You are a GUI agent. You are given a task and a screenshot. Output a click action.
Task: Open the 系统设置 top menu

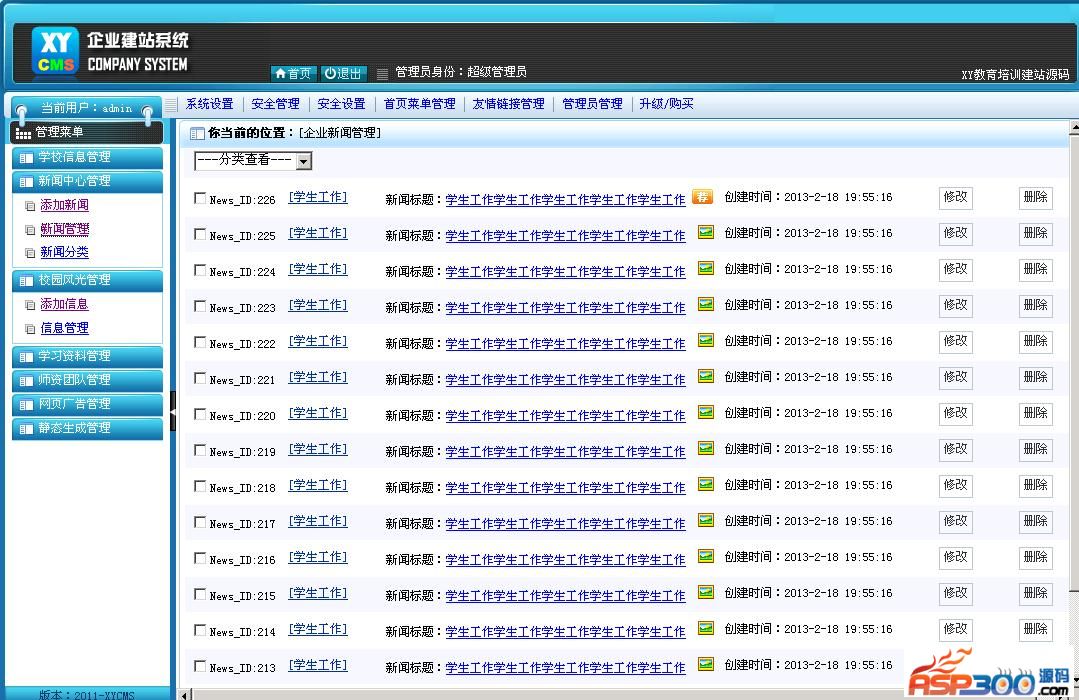point(209,104)
